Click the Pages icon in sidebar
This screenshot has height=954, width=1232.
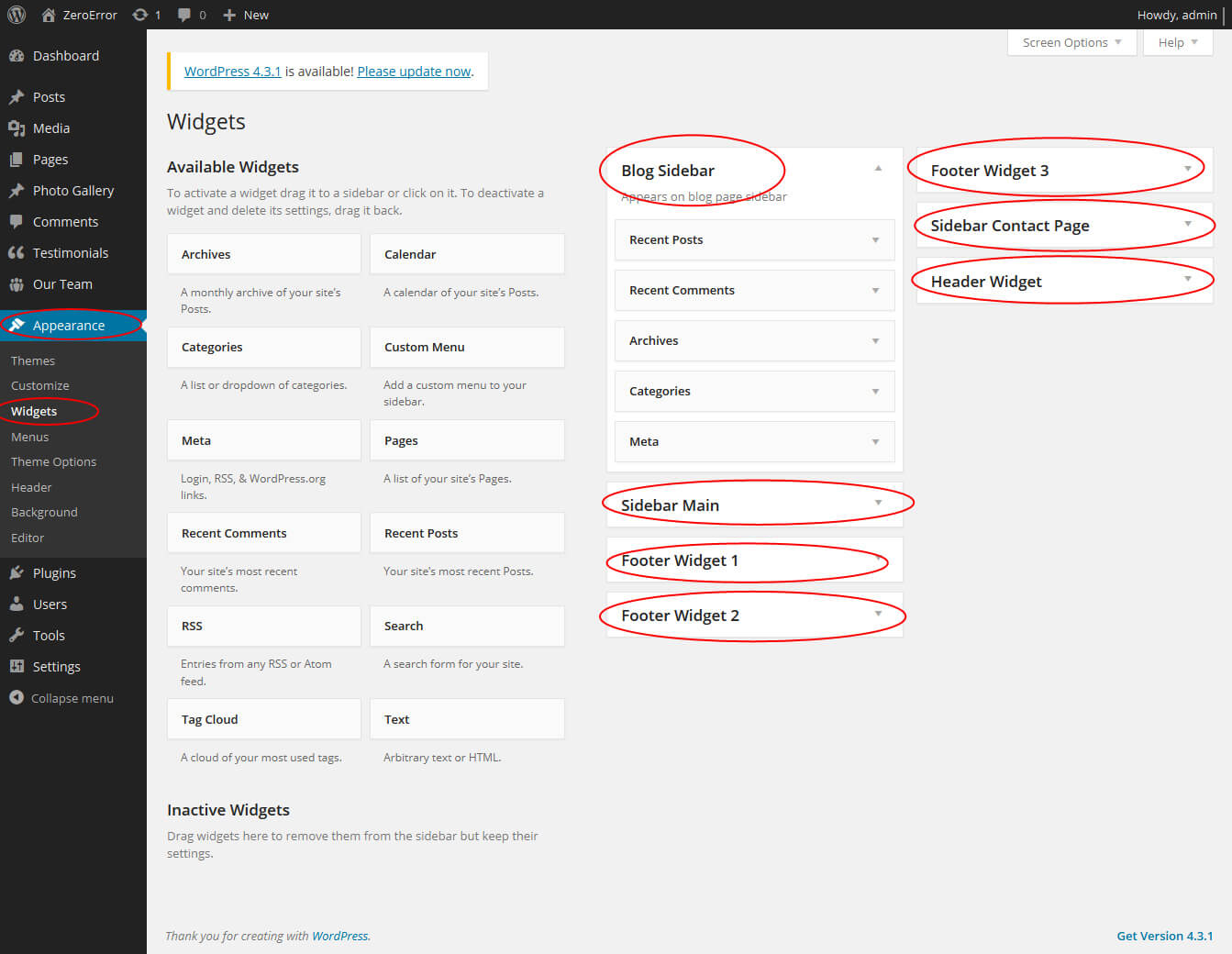tap(17, 160)
